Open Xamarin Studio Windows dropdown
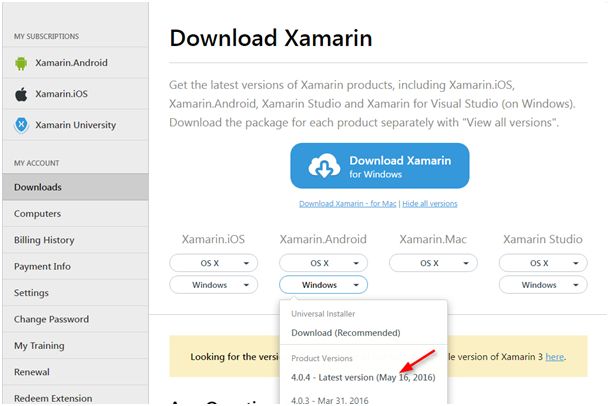 click(x=543, y=285)
